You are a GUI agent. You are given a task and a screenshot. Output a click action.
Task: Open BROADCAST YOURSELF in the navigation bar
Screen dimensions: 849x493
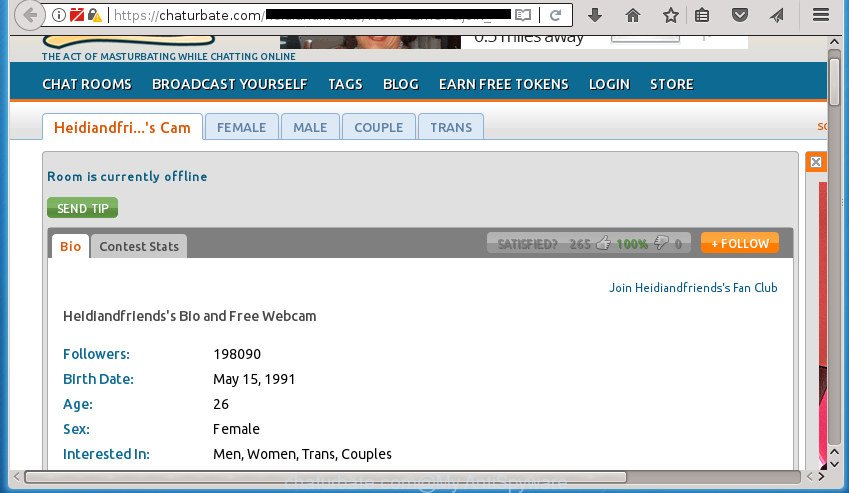(x=230, y=84)
